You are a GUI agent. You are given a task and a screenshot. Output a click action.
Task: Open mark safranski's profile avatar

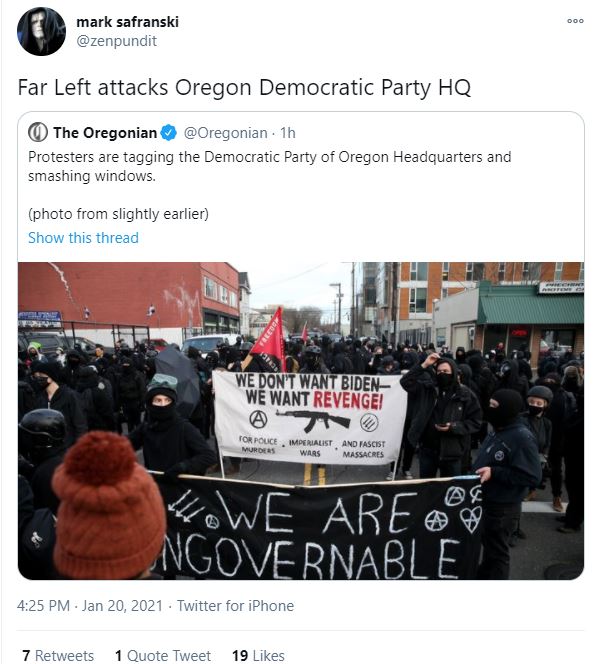tap(41, 31)
